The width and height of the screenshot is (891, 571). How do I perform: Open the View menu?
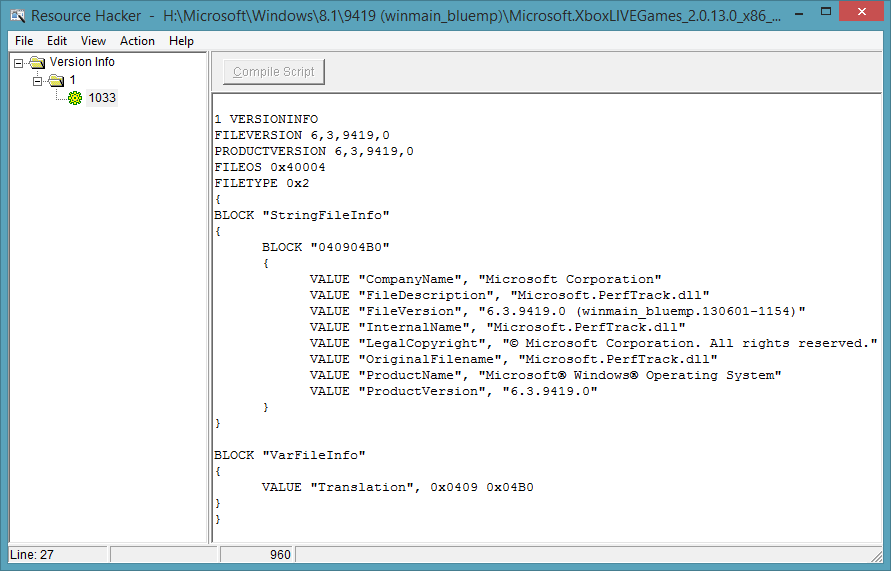[93, 41]
